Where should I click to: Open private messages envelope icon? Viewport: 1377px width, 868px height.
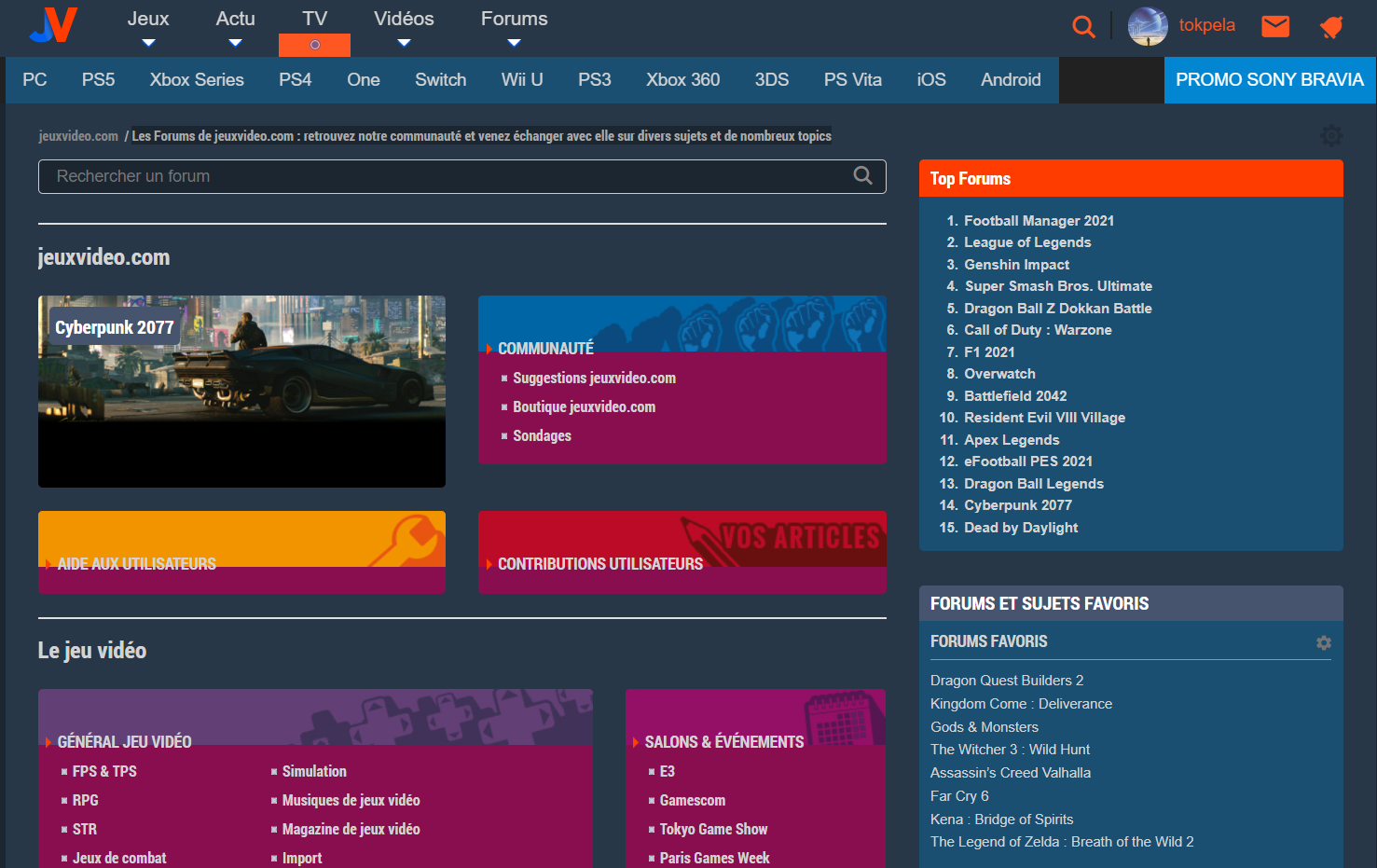click(x=1275, y=26)
